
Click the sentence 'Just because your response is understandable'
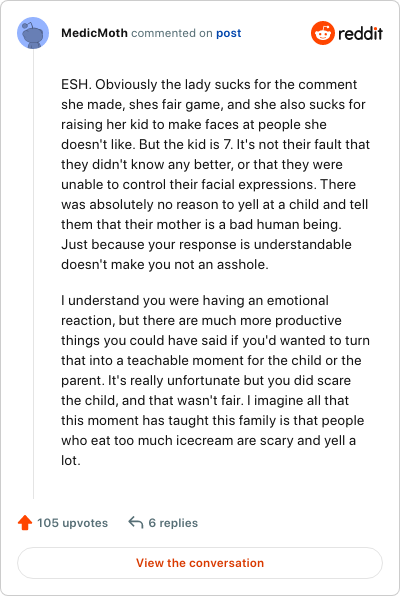(206, 244)
